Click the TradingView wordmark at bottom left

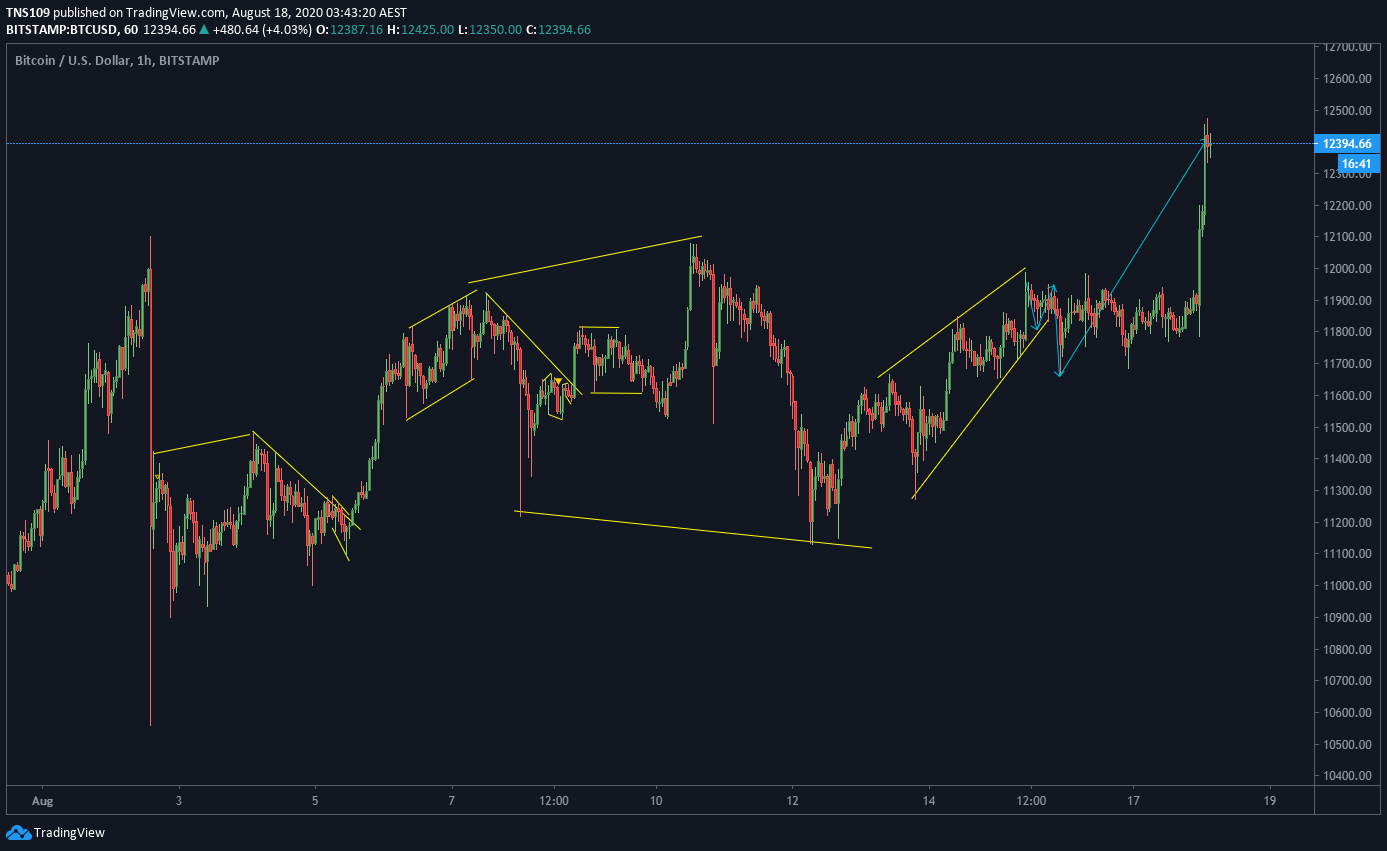(69, 832)
